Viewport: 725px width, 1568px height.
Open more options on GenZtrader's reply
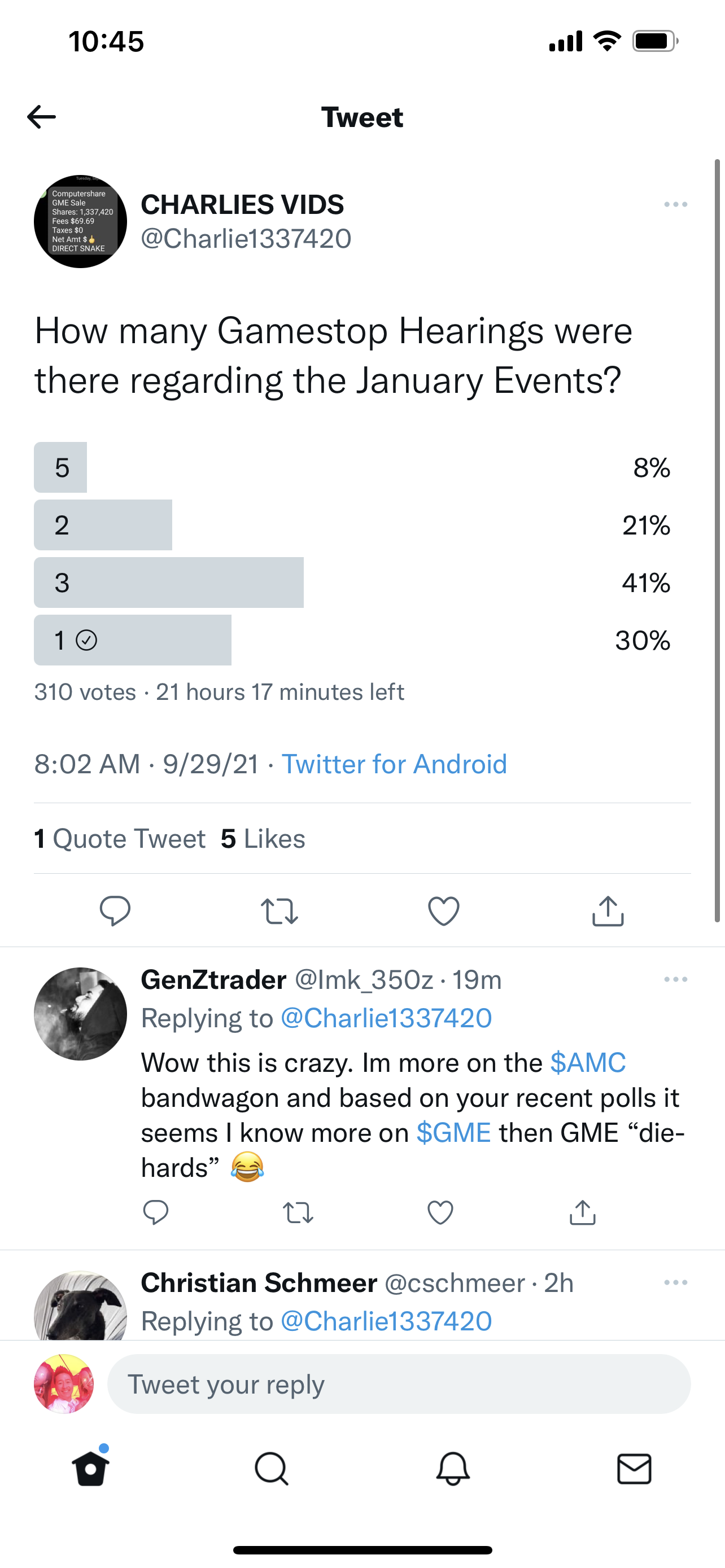tap(676, 979)
